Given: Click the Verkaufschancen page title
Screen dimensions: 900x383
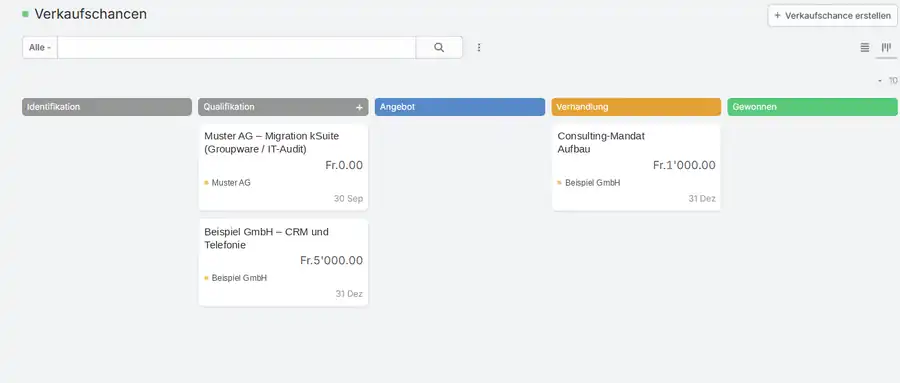Looking at the screenshot, I should (91, 14).
